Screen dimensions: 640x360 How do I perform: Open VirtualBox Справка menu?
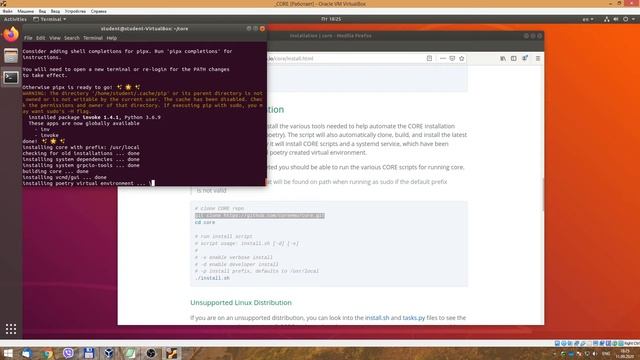point(98,11)
